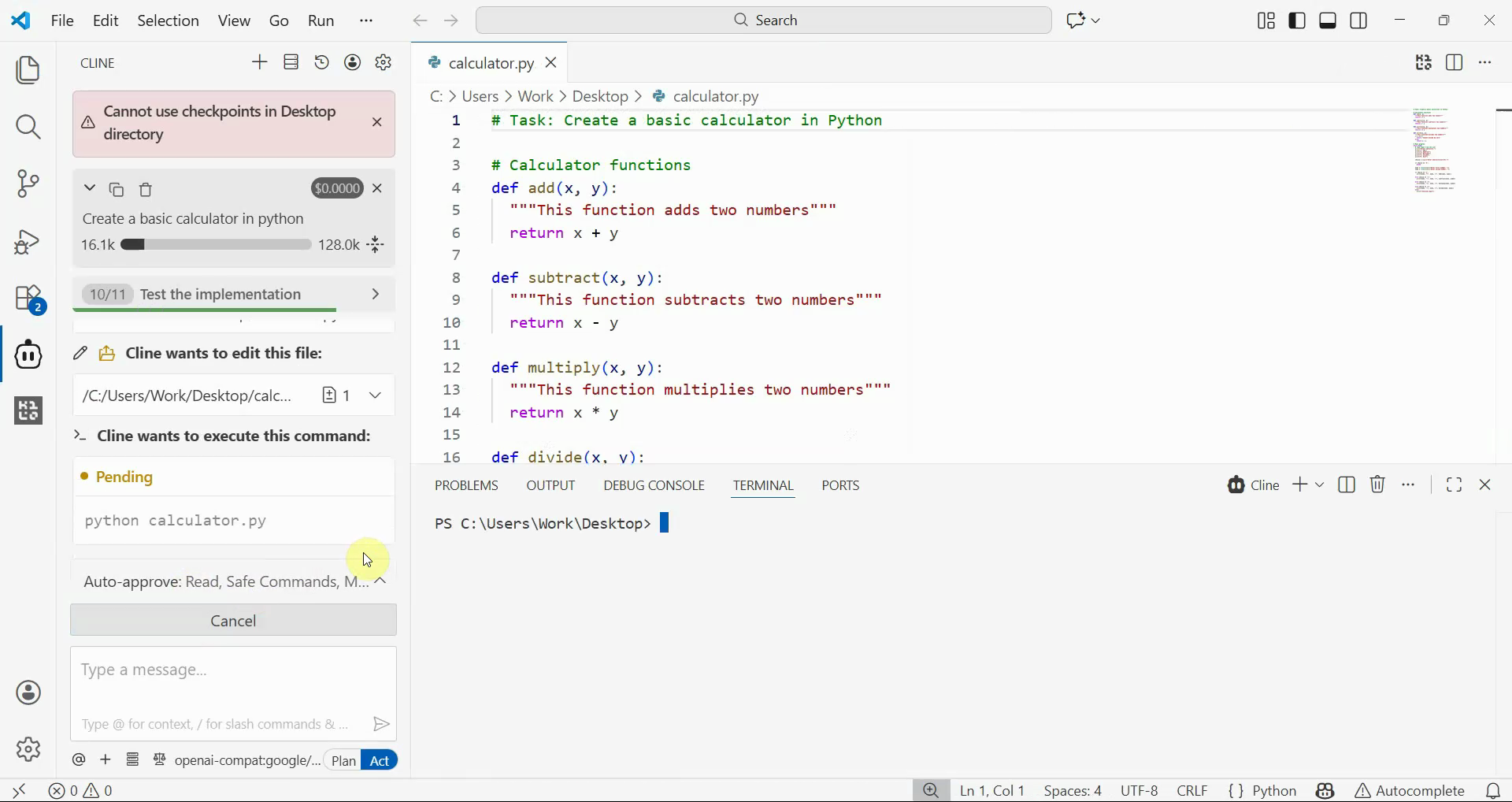Open the Selection menu

[168, 20]
